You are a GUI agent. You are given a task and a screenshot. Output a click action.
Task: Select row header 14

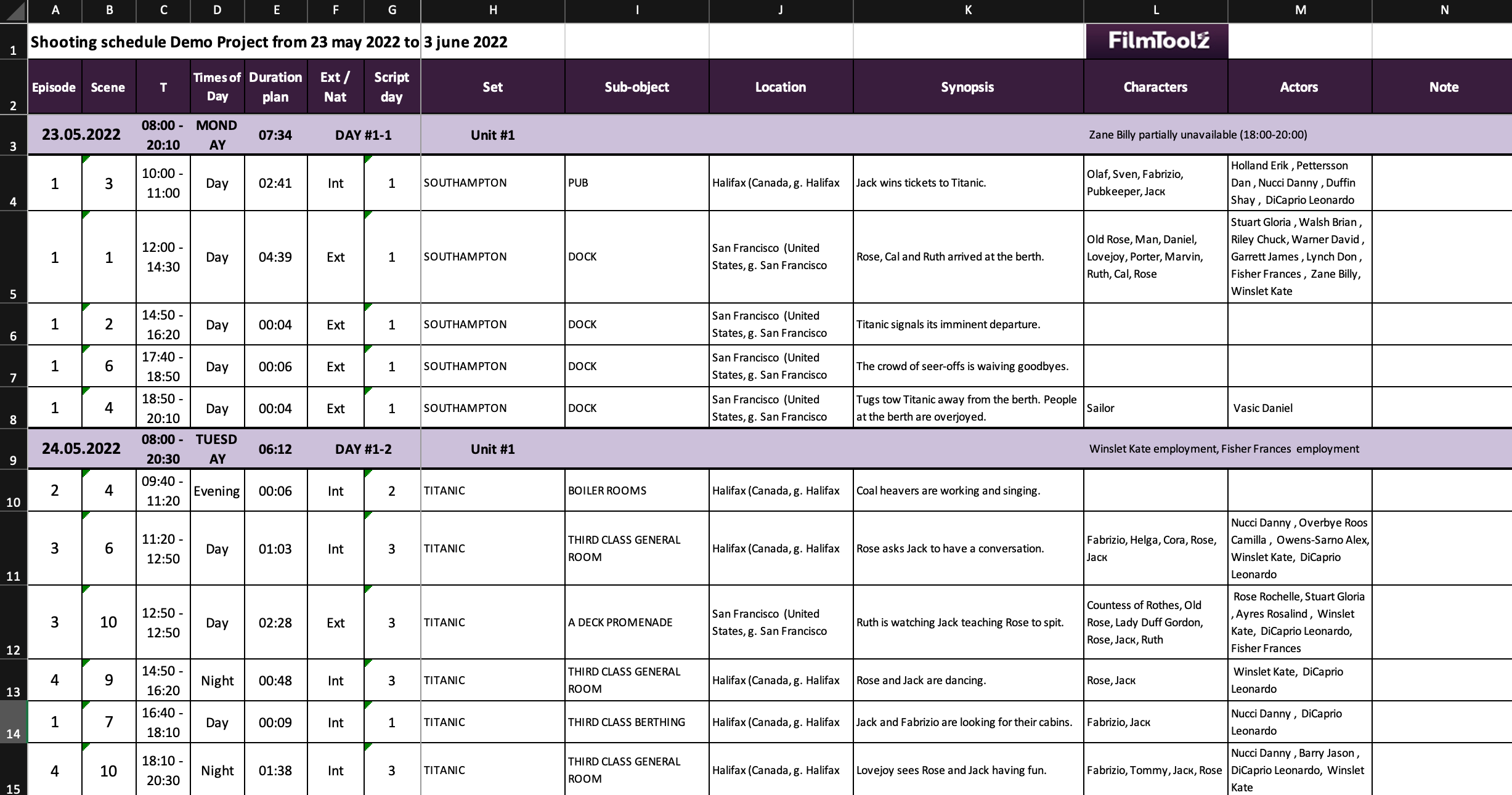pyautogui.click(x=14, y=722)
